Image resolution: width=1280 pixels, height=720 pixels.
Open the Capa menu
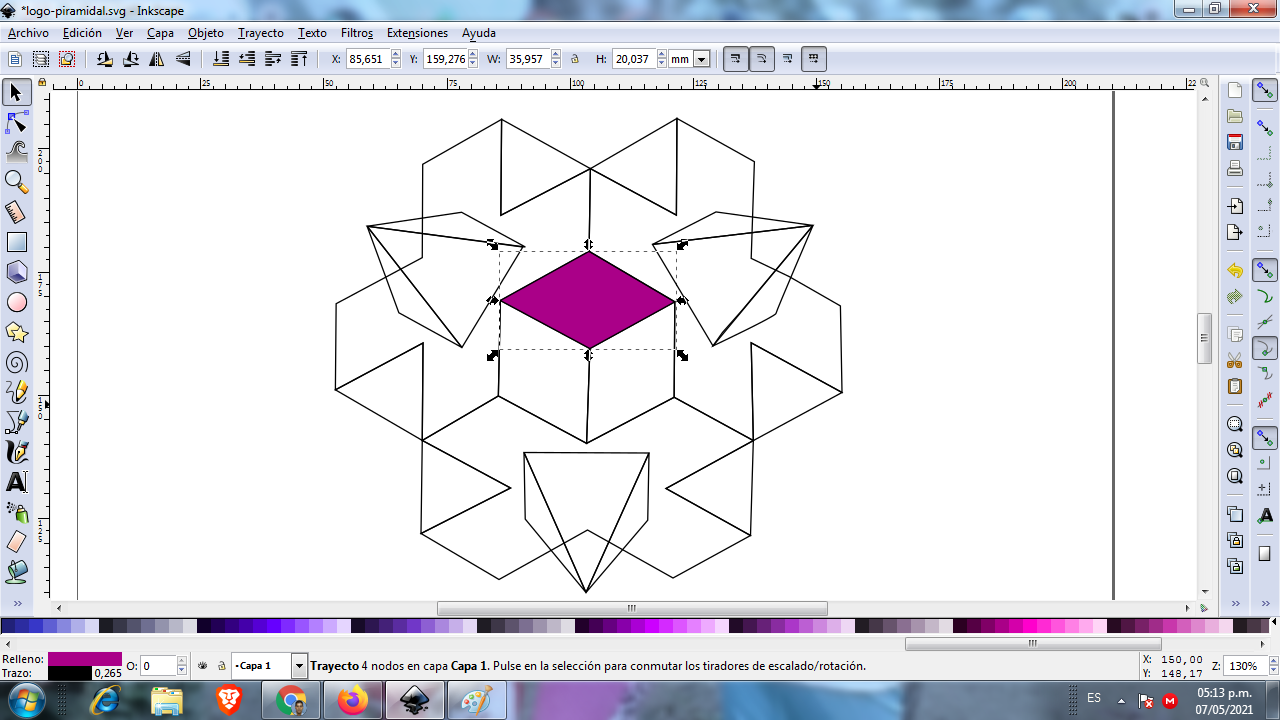click(160, 33)
